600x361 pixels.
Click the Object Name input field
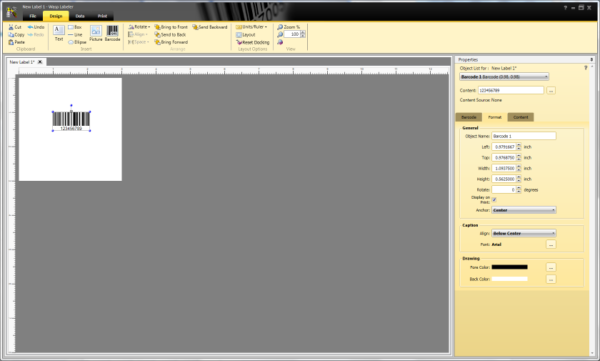coord(523,136)
